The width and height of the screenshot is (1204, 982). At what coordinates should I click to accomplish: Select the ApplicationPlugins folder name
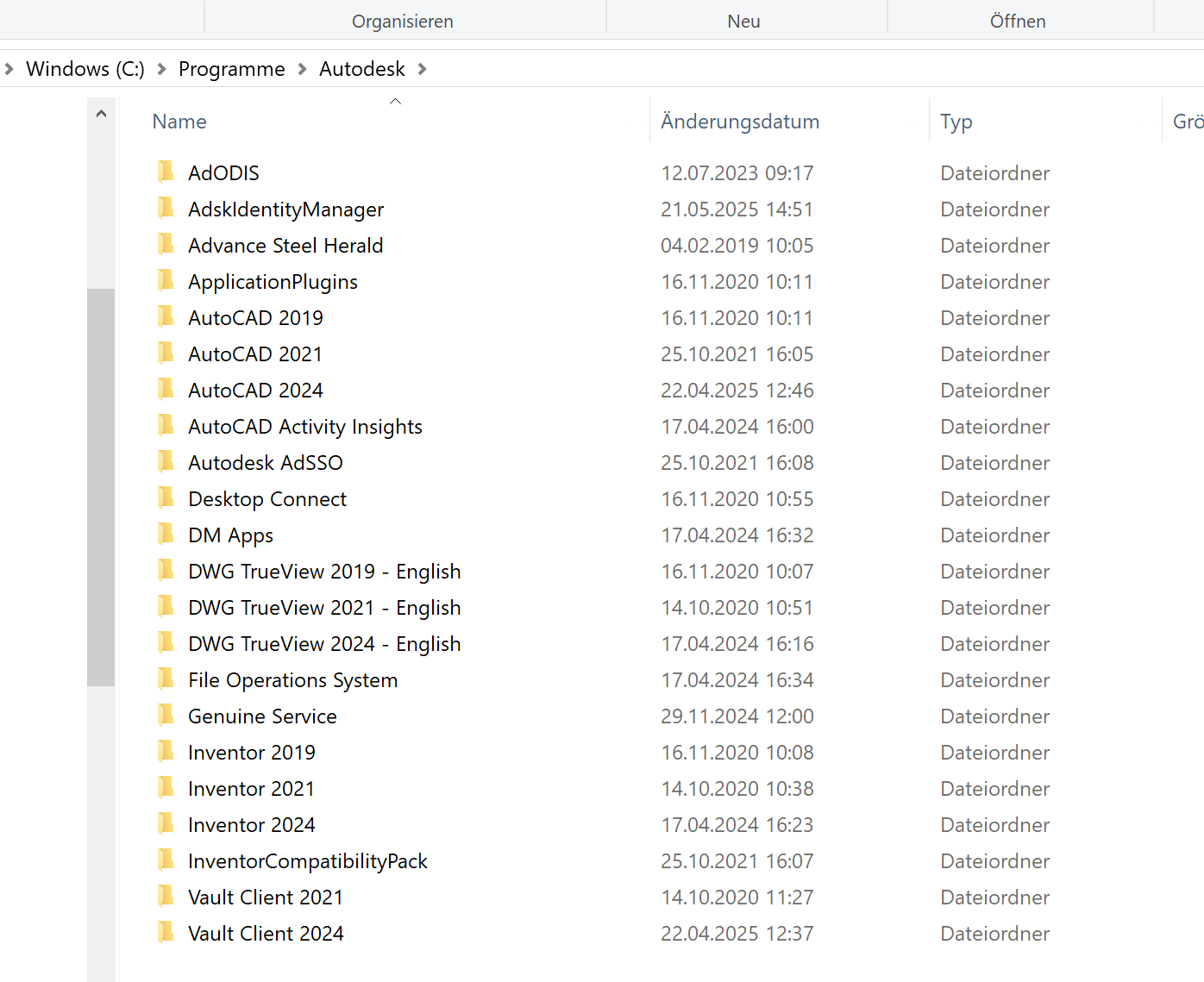(x=273, y=282)
